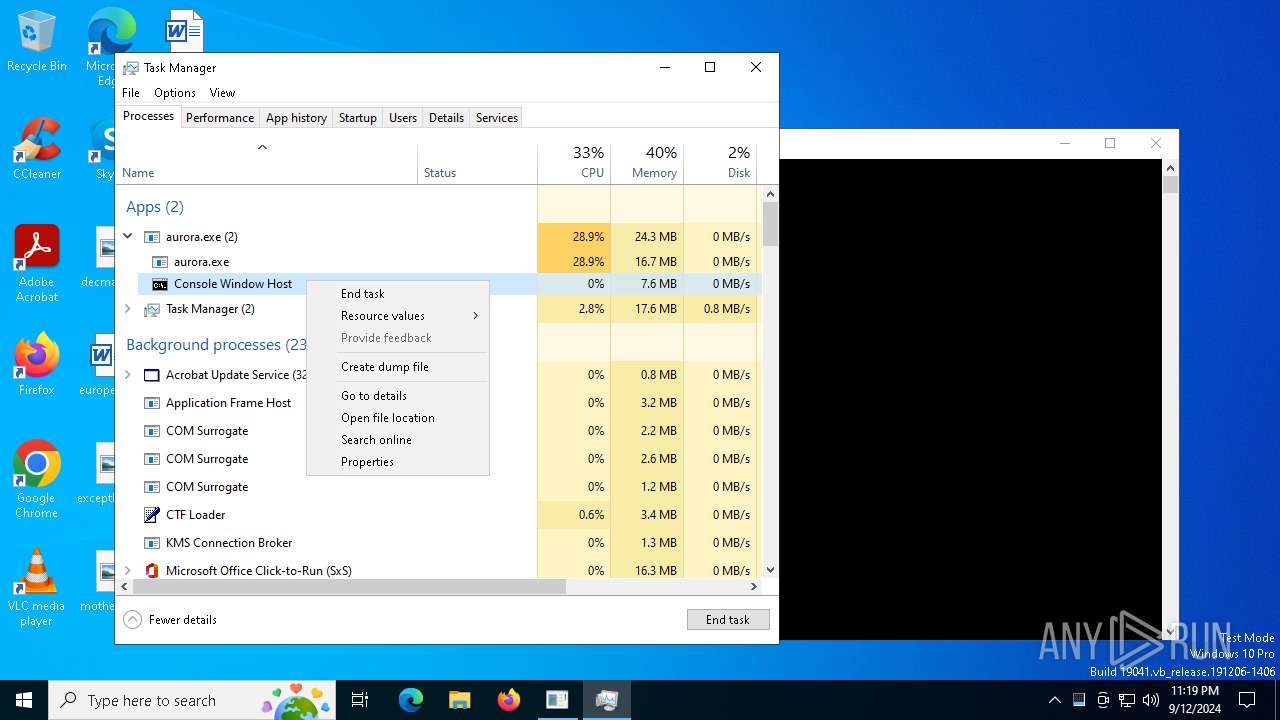Open Edge from the taskbar

click(x=411, y=700)
